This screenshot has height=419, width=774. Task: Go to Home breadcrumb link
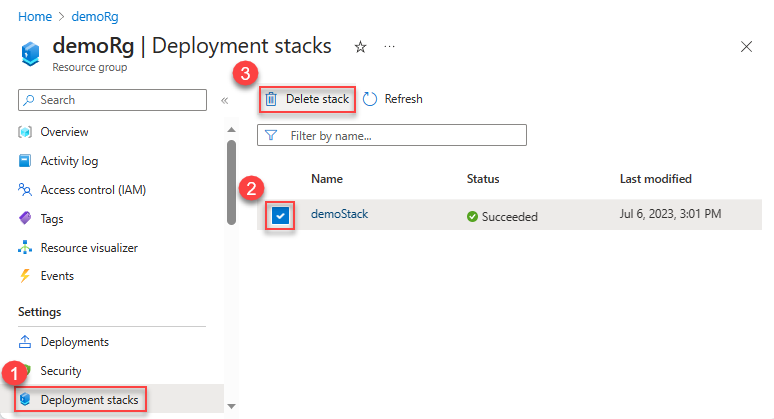[x=35, y=17]
